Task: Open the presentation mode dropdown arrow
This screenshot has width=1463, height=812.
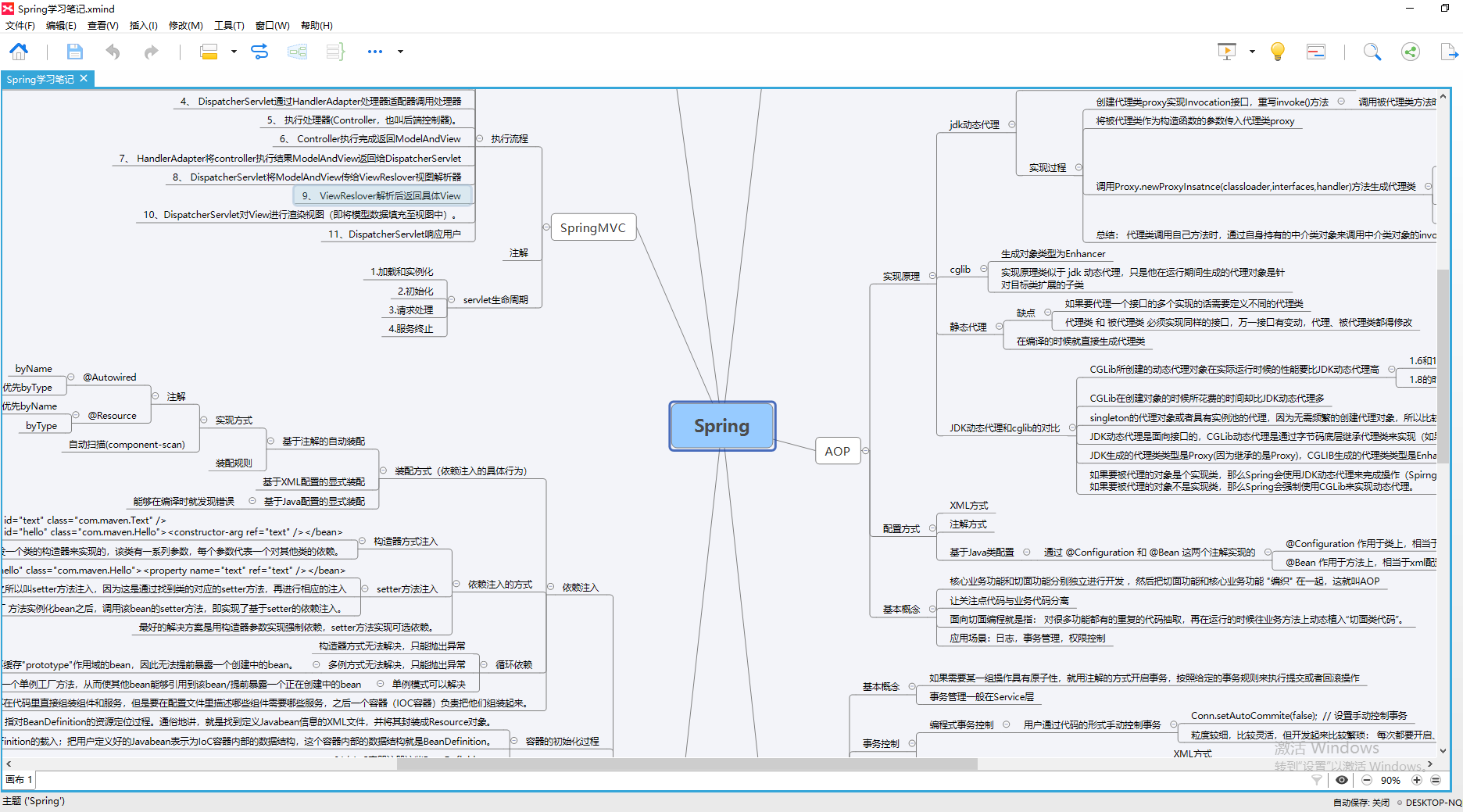Action: [1252, 52]
